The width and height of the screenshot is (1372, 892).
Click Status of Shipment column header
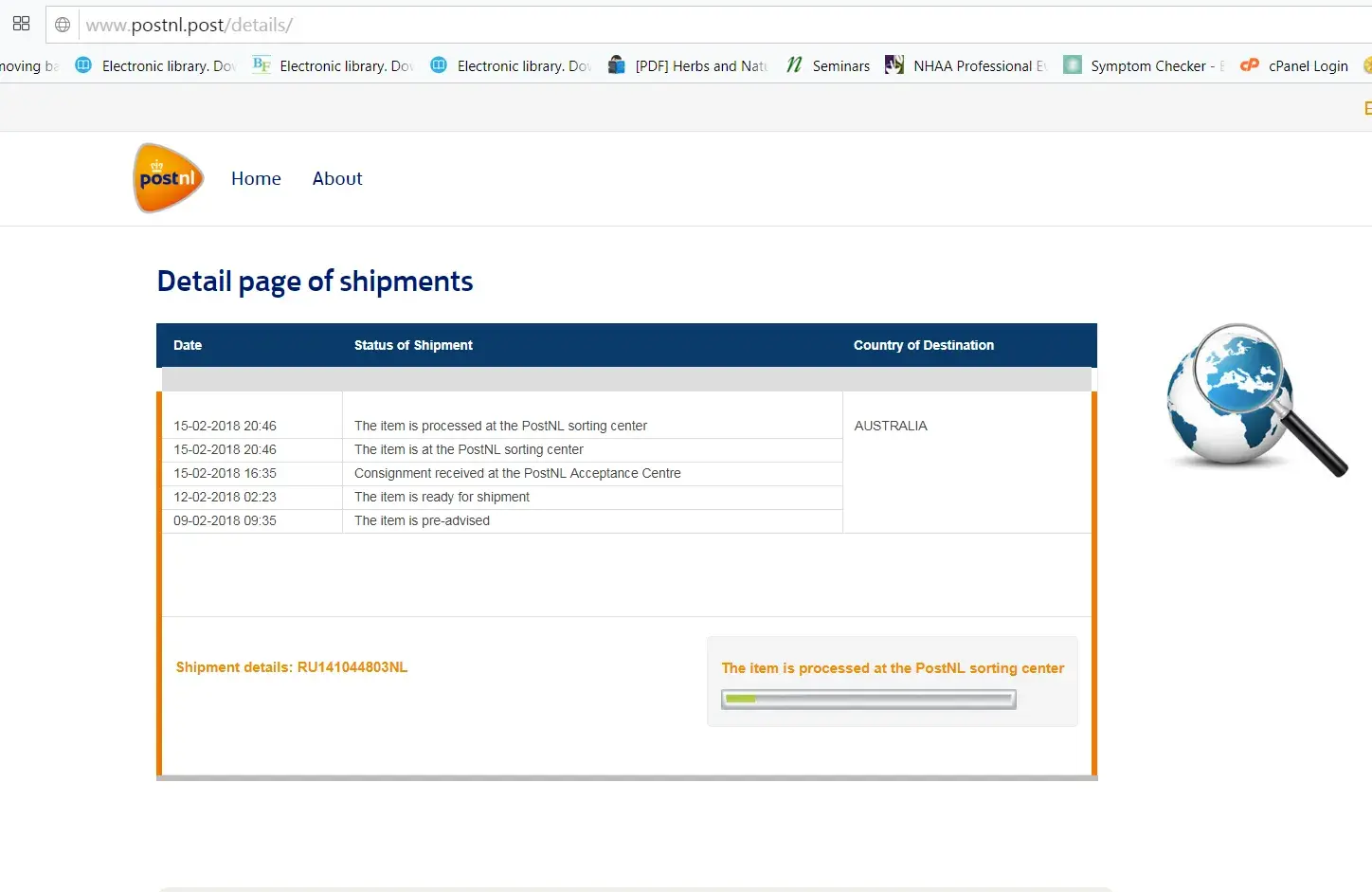click(x=413, y=345)
